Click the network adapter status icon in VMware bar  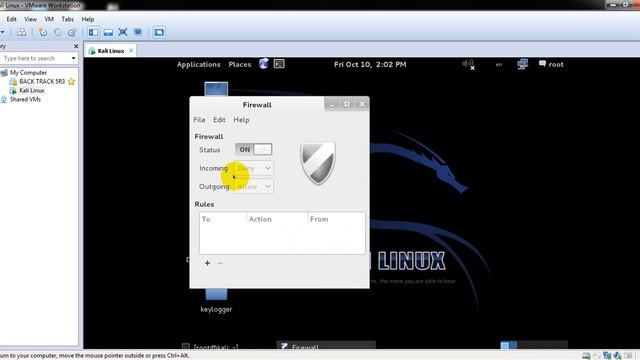click(607, 356)
